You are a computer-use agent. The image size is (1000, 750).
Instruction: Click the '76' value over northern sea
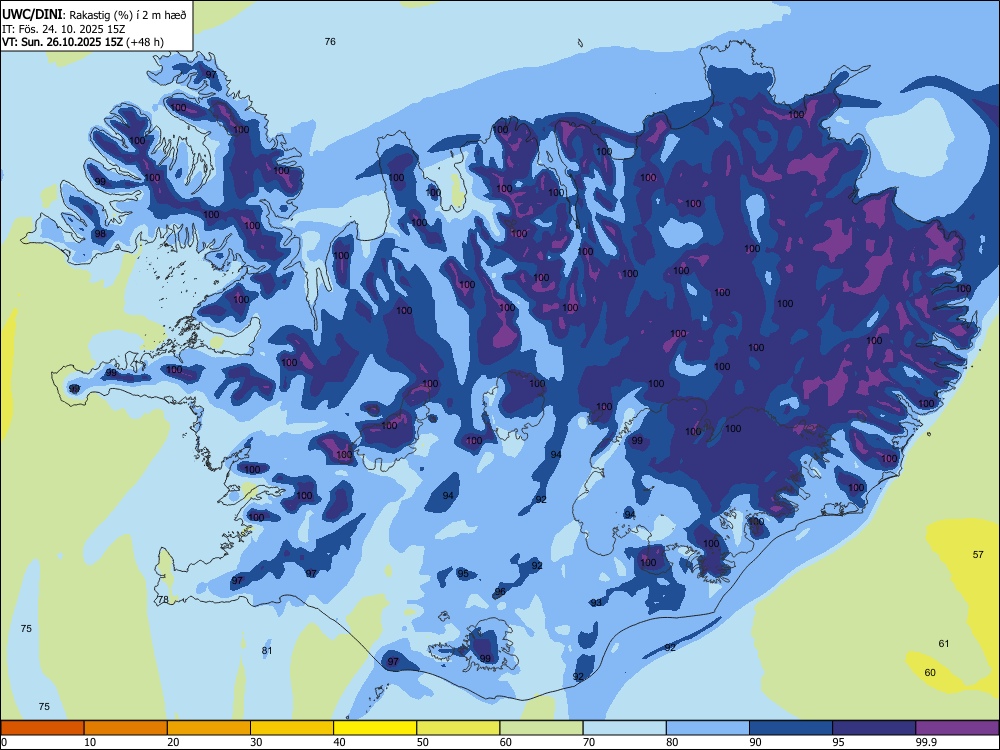330,41
